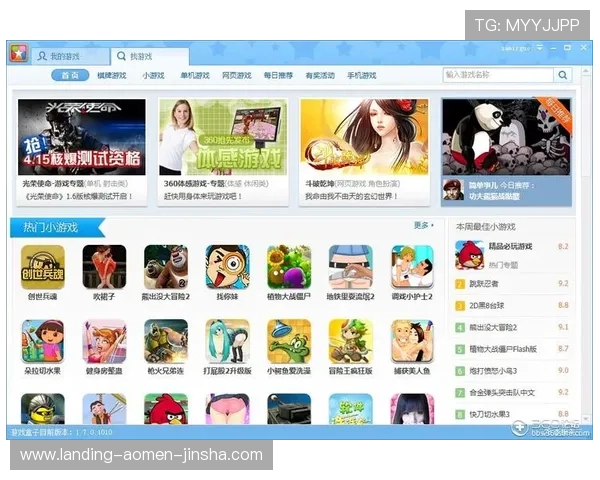This screenshot has width=600, height=480.
Task: Click the game box logo icon
Action: [x=19, y=53]
